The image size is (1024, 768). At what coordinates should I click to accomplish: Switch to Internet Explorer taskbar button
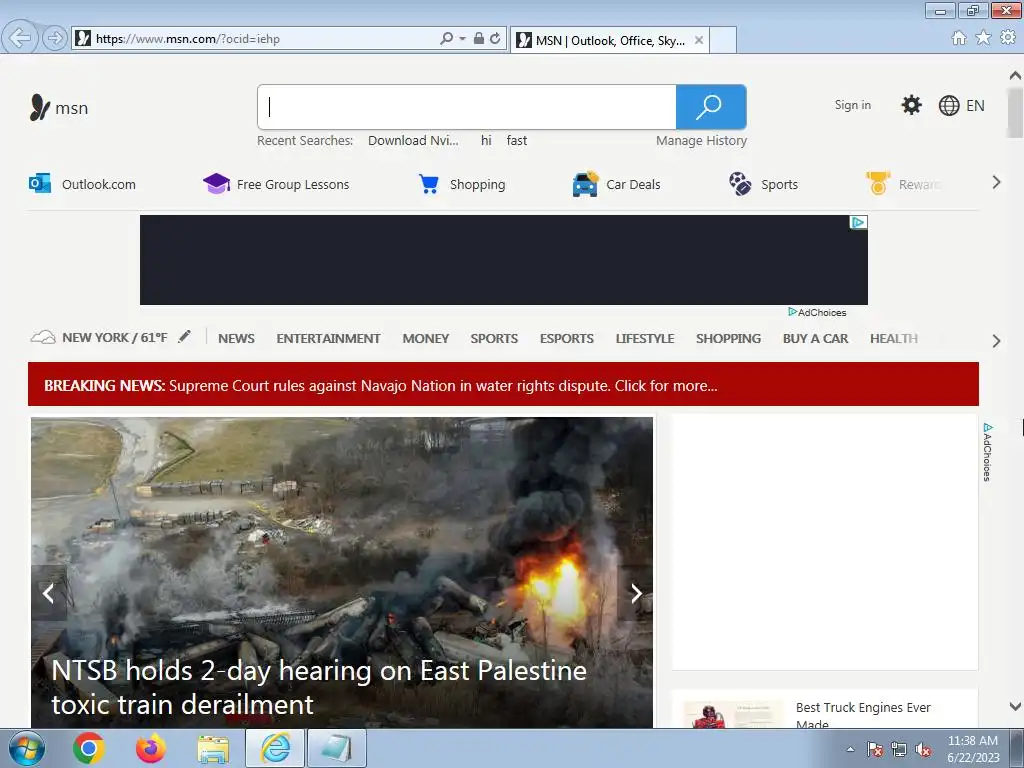(x=275, y=748)
